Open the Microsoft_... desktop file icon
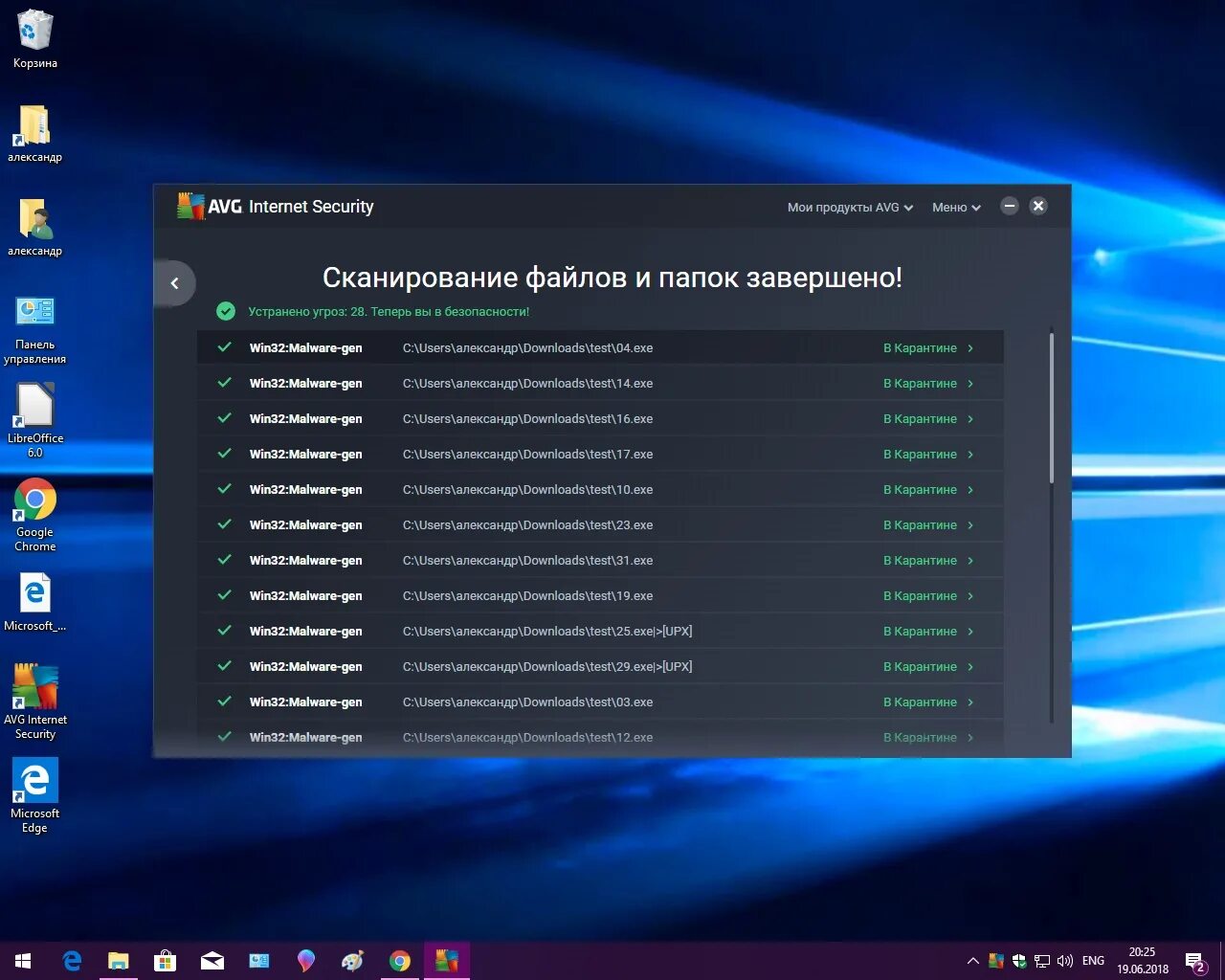 coord(35,603)
